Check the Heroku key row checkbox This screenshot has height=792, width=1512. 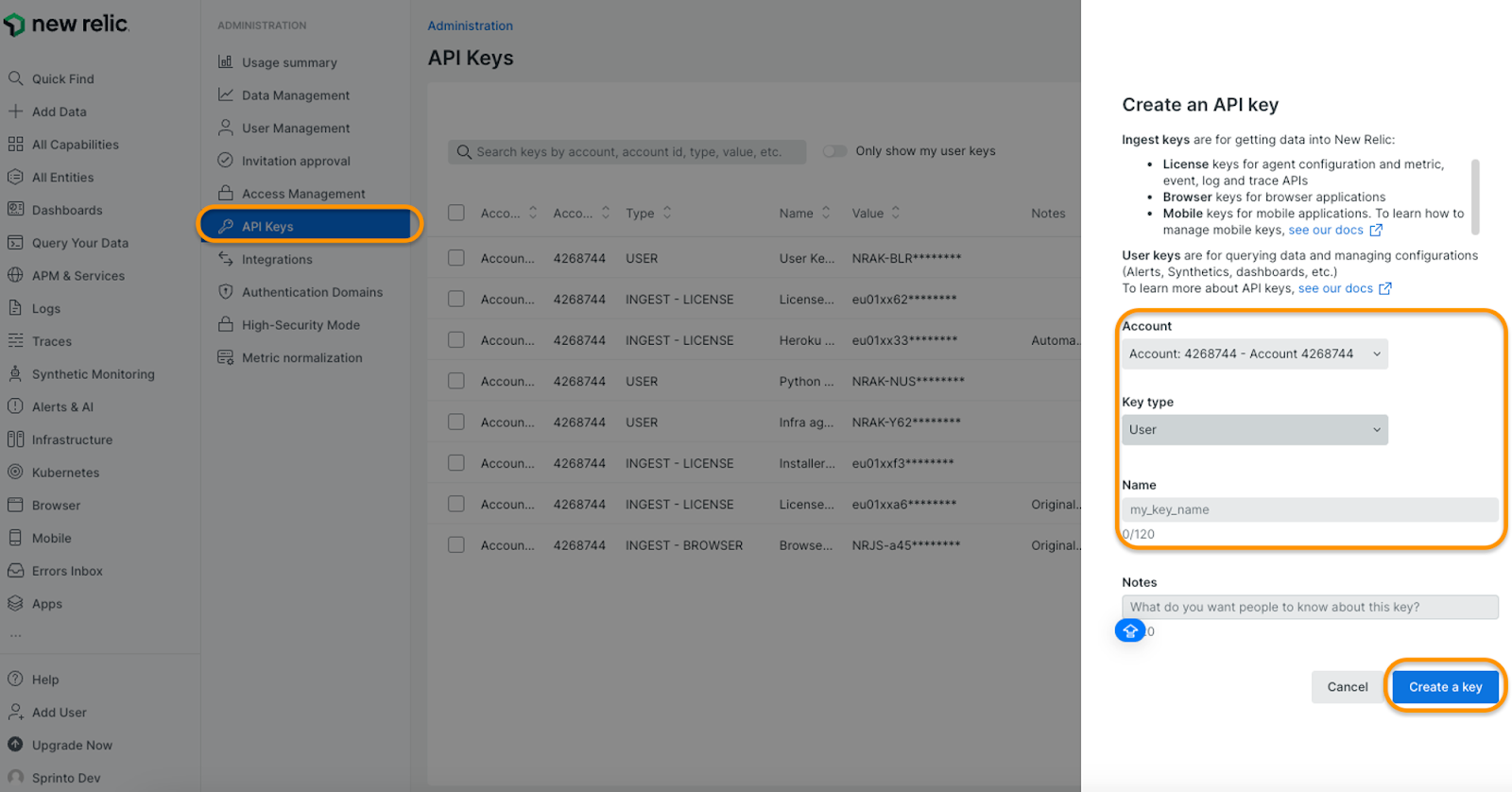(x=456, y=339)
